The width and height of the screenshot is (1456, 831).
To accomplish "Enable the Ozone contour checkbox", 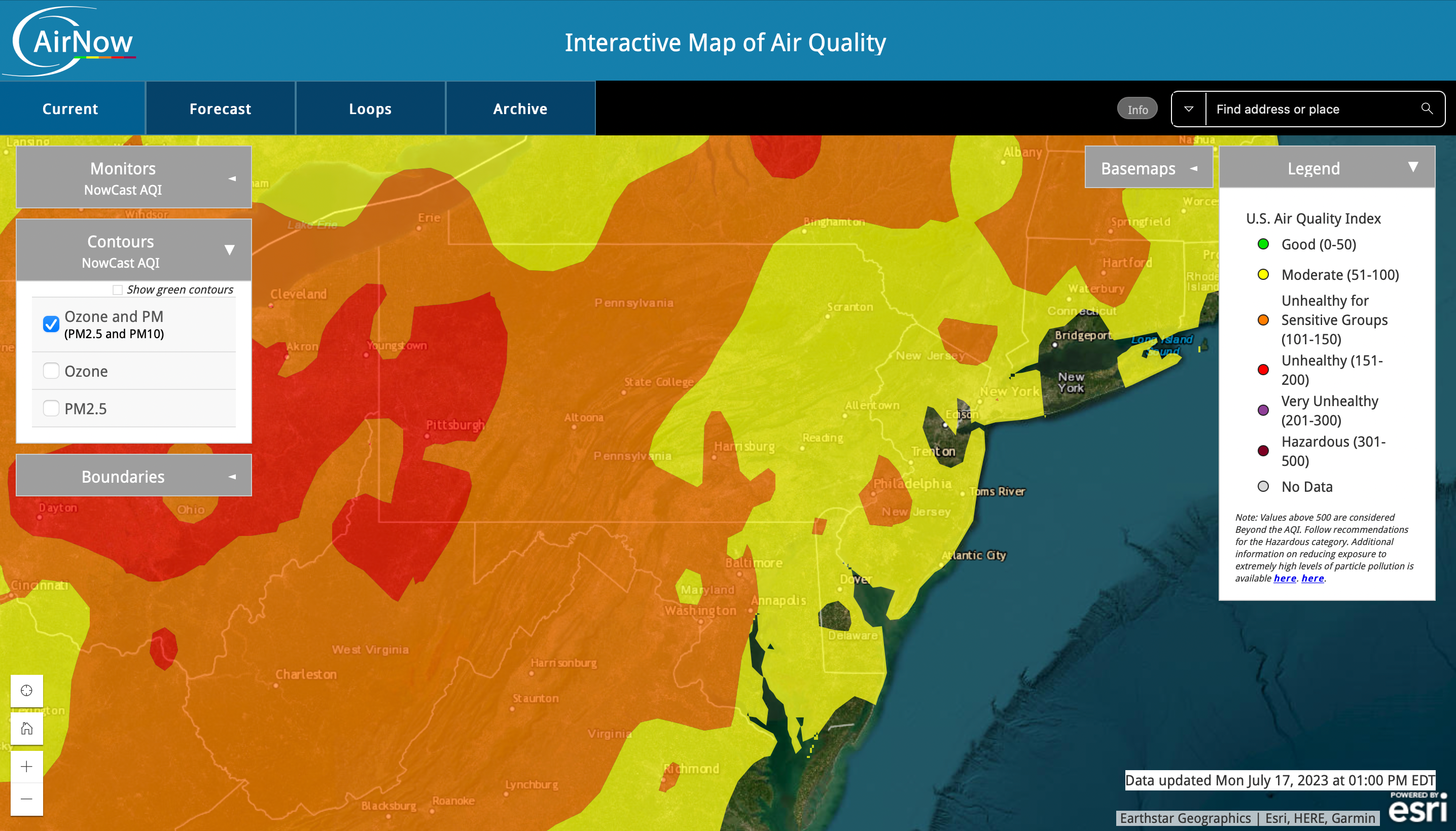I will [51, 371].
